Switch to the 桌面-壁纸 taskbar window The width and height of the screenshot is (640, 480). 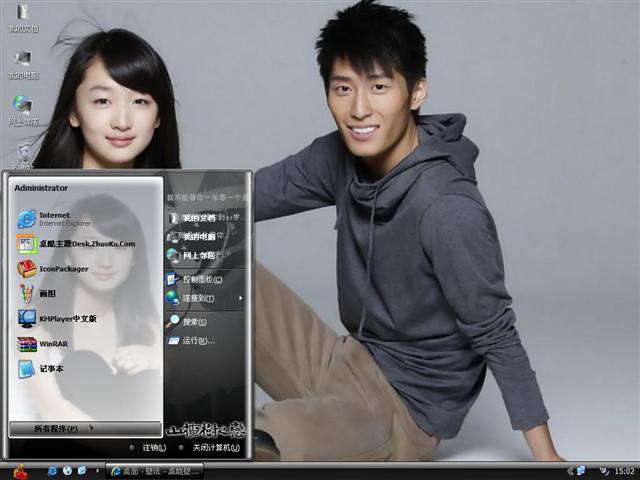pos(155,470)
